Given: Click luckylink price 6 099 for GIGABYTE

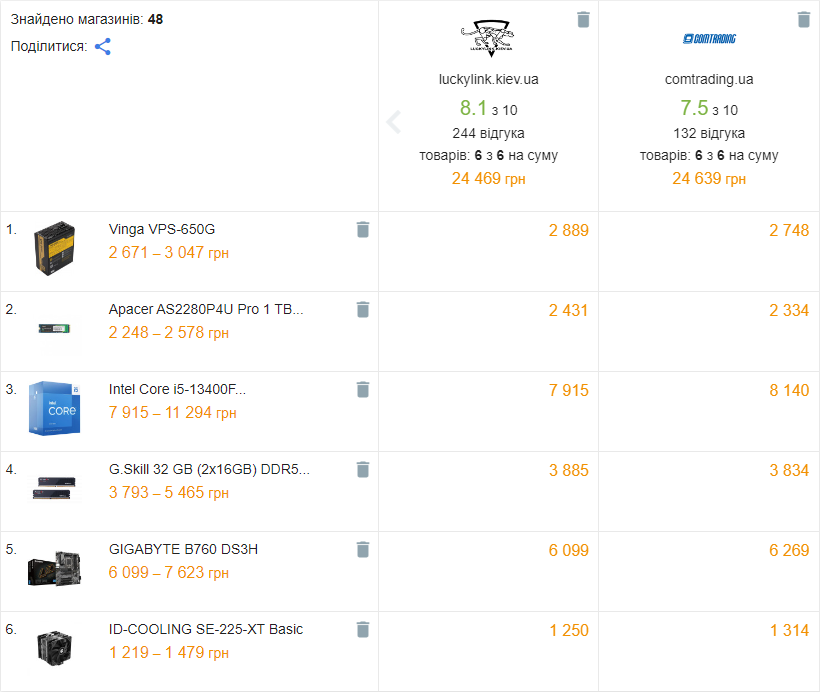Looking at the screenshot, I should coord(568,551).
